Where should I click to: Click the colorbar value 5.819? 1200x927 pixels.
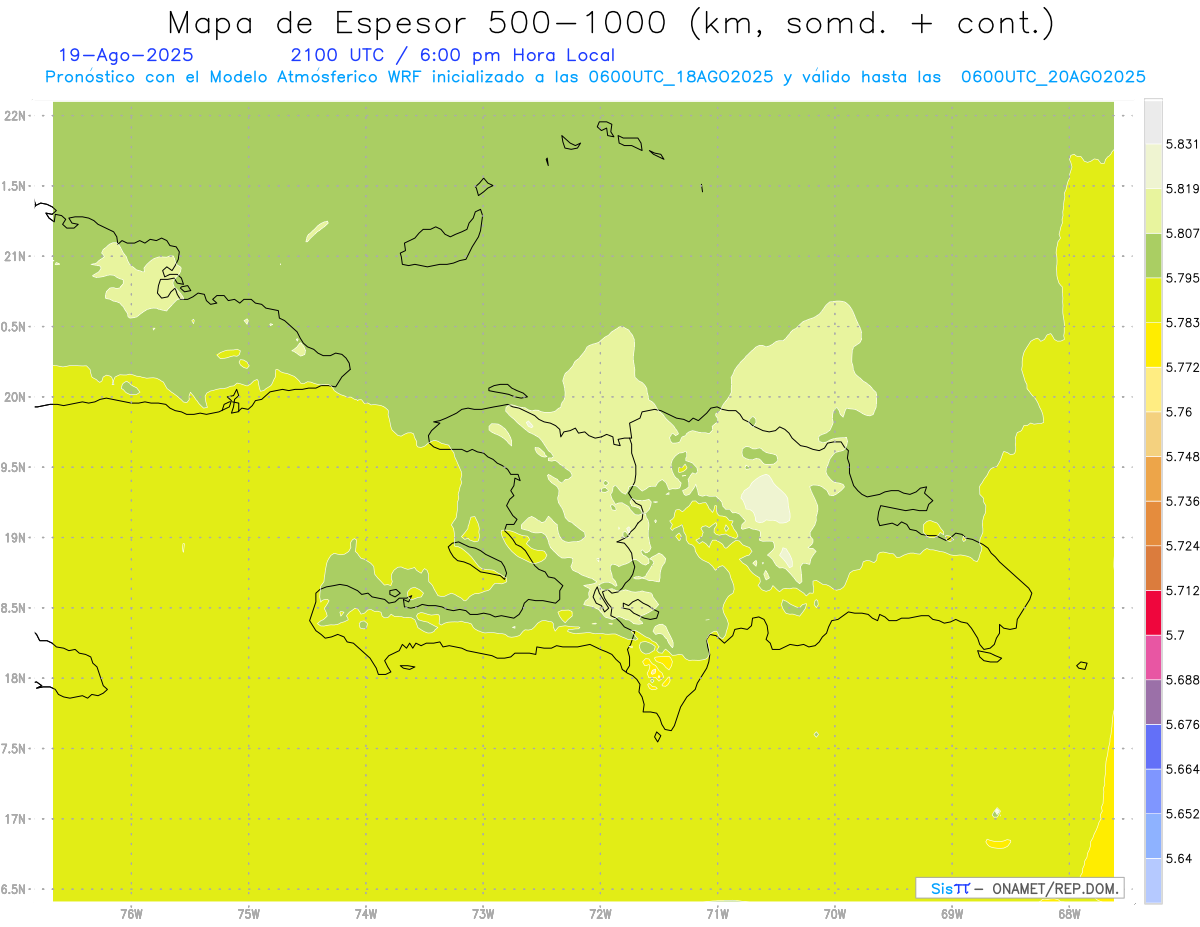1181,189
